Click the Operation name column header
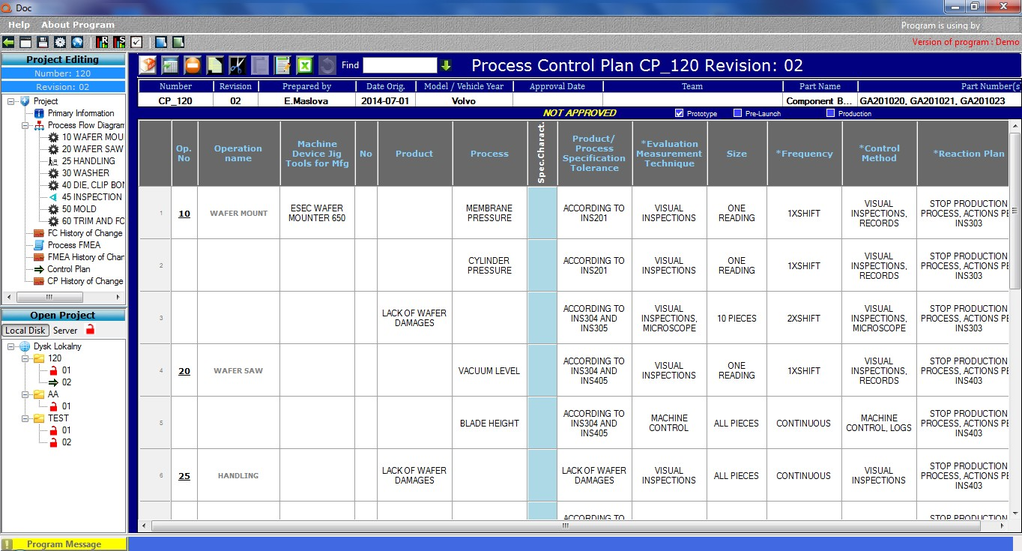This screenshot has width=1022, height=551. (239, 153)
